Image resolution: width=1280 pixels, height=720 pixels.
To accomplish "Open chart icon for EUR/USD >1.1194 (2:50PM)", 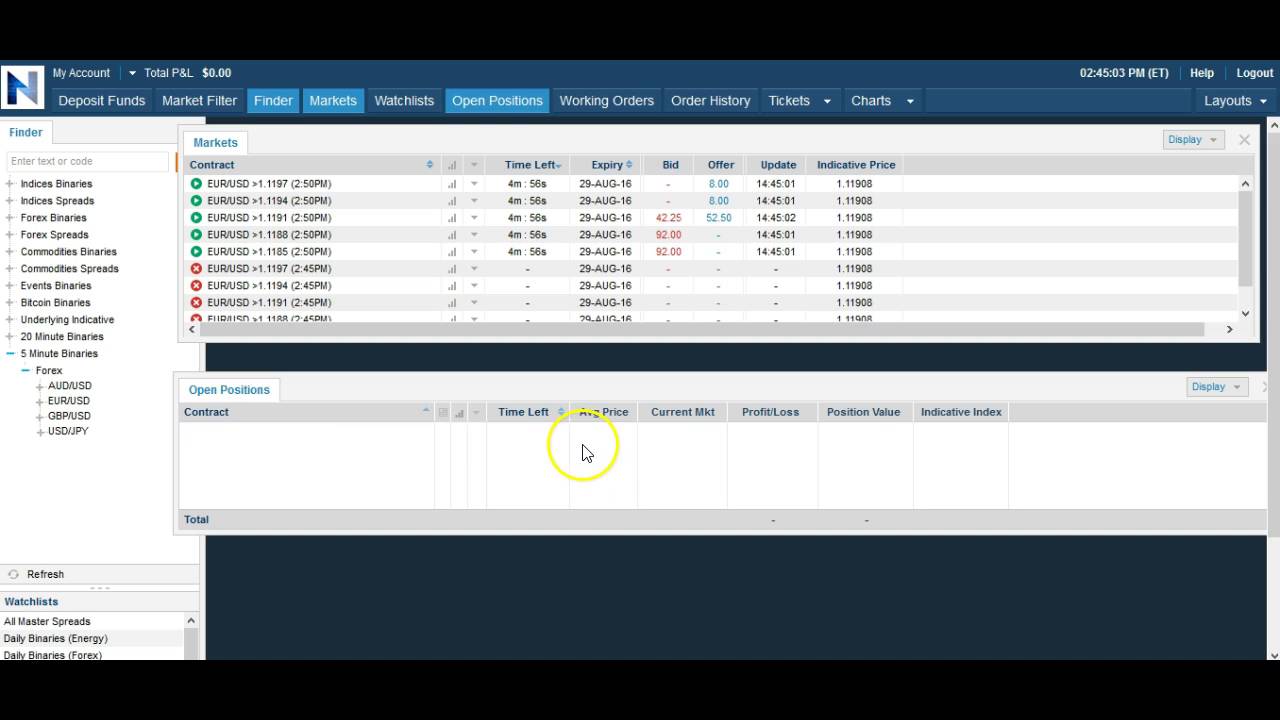I will point(452,201).
